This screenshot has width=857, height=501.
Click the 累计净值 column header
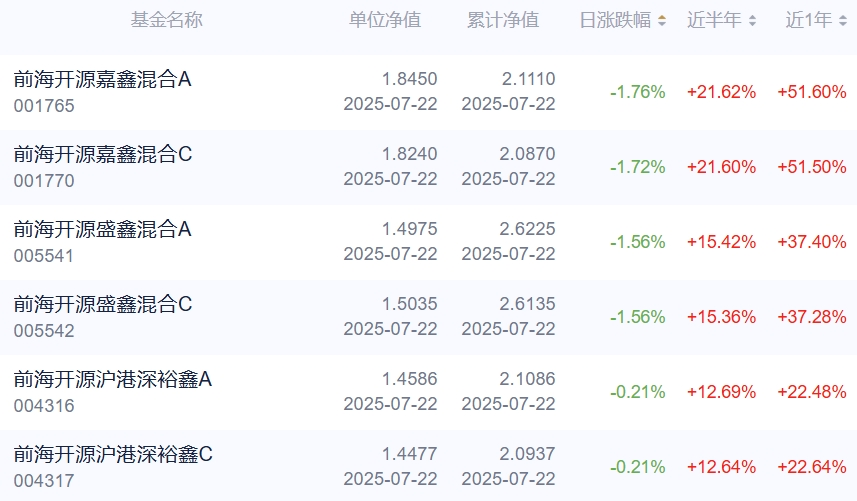pyautogui.click(x=503, y=20)
